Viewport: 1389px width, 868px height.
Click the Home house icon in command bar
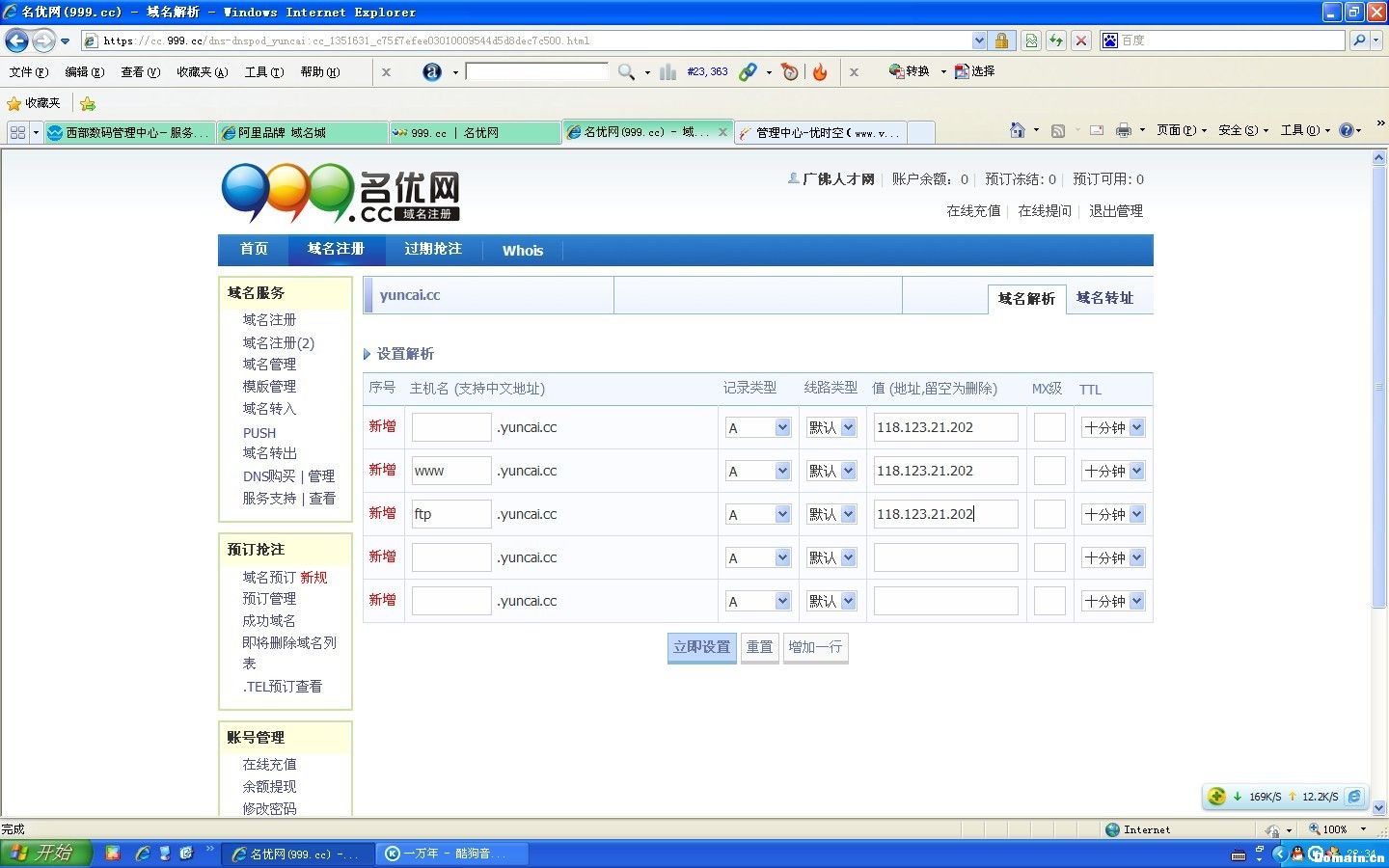click(1017, 130)
